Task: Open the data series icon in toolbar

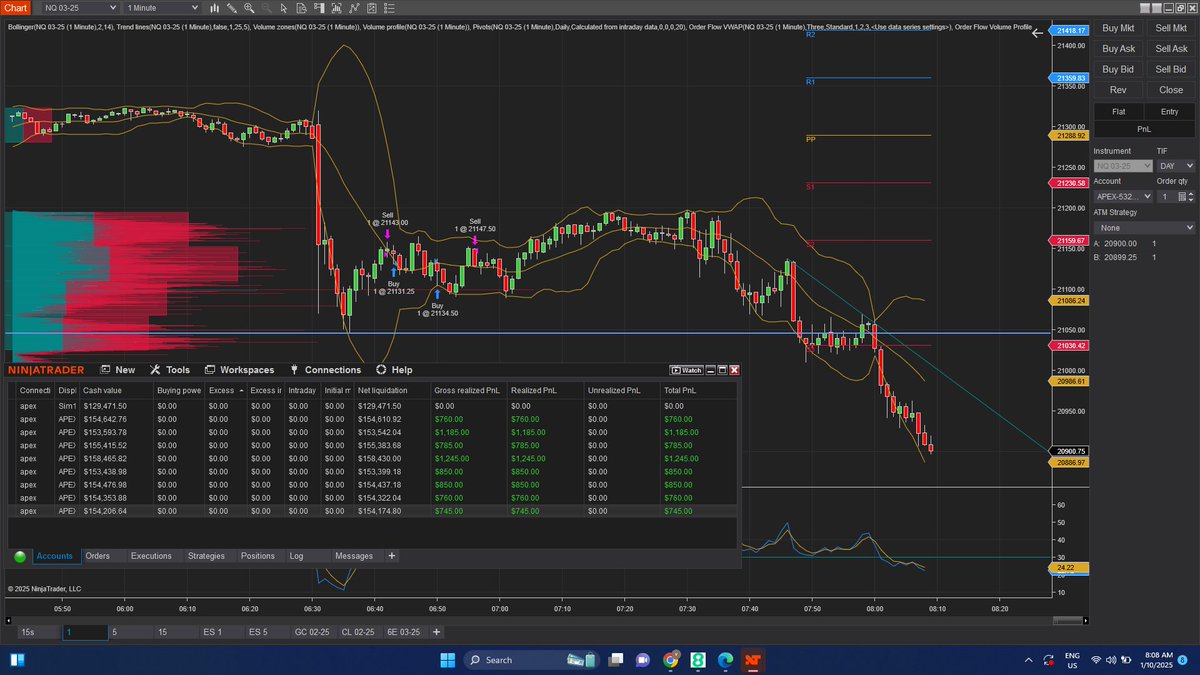Action: point(302,8)
